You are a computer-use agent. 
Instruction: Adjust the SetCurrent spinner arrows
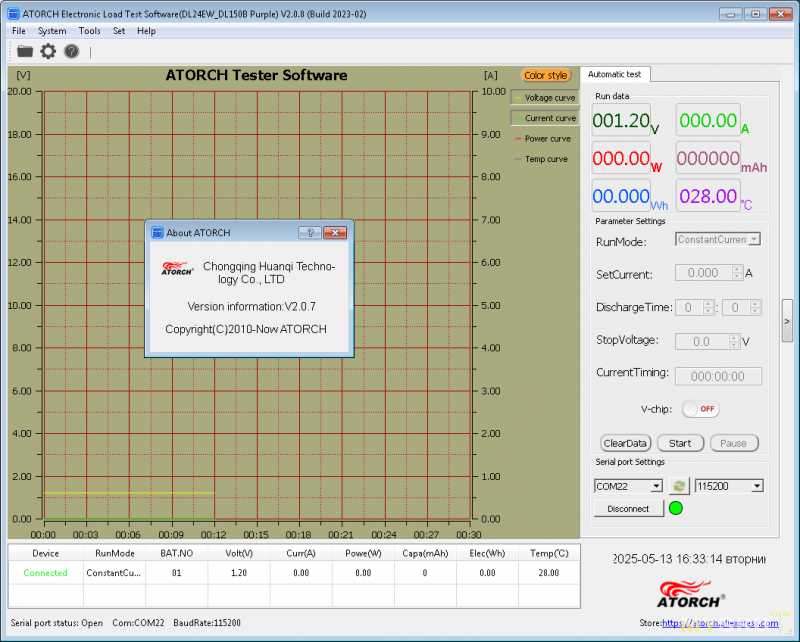pyautogui.click(x=736, y=273)
